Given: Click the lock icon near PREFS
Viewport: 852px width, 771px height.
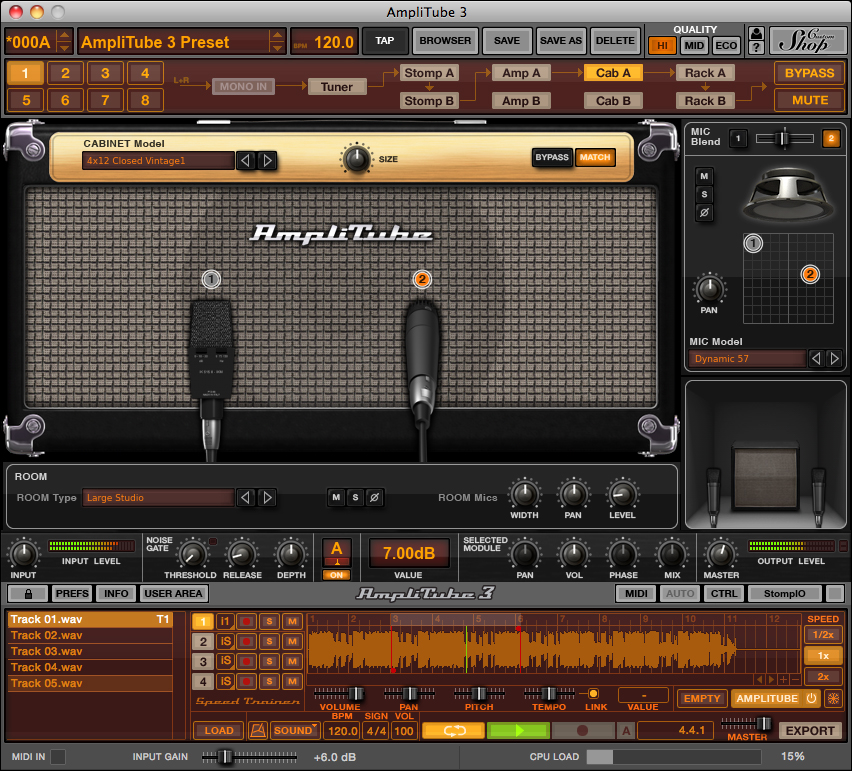Looking at the screenshot, I should click(30, 593).
